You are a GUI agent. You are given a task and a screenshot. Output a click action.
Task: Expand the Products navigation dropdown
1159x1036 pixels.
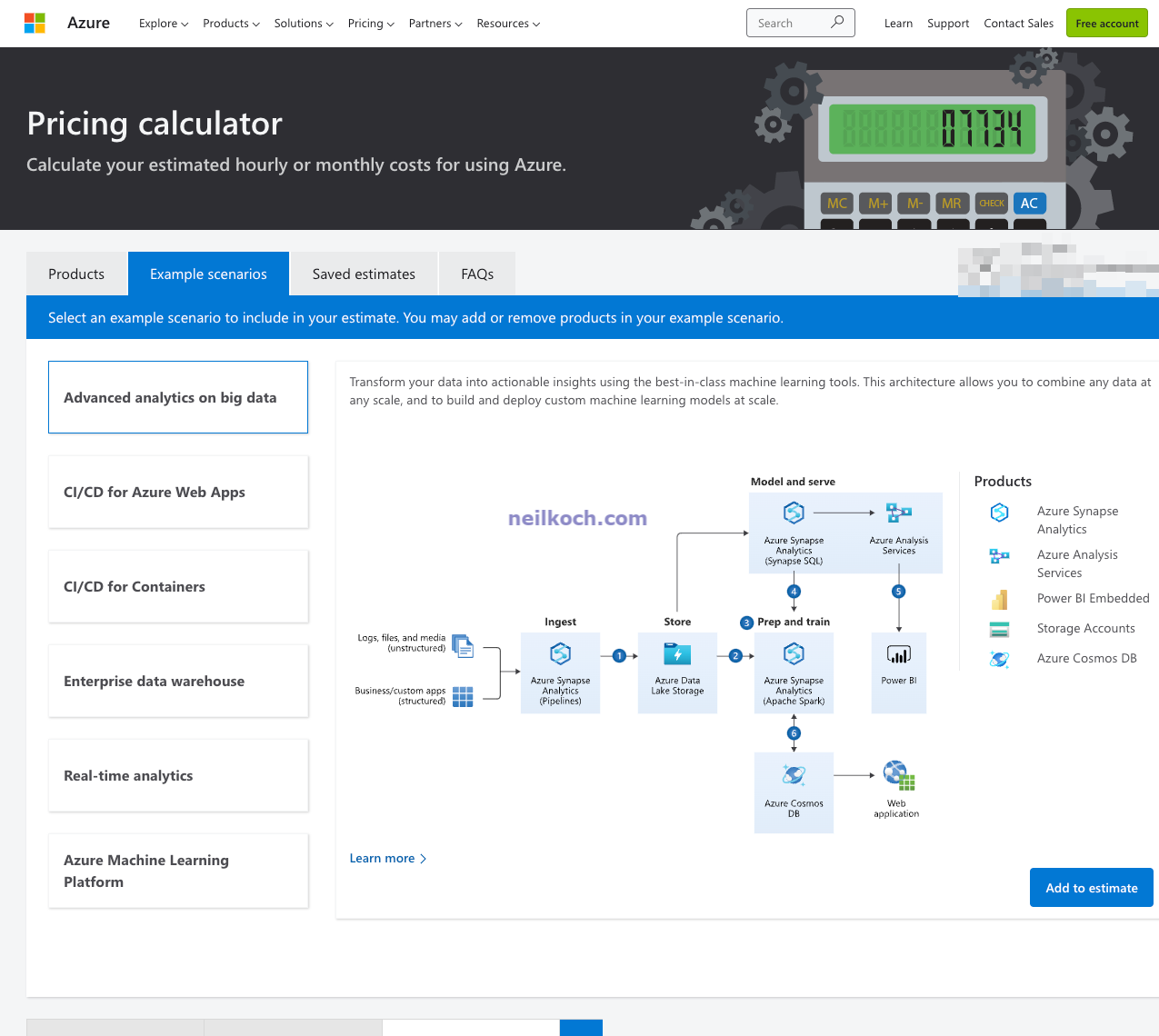232,24
